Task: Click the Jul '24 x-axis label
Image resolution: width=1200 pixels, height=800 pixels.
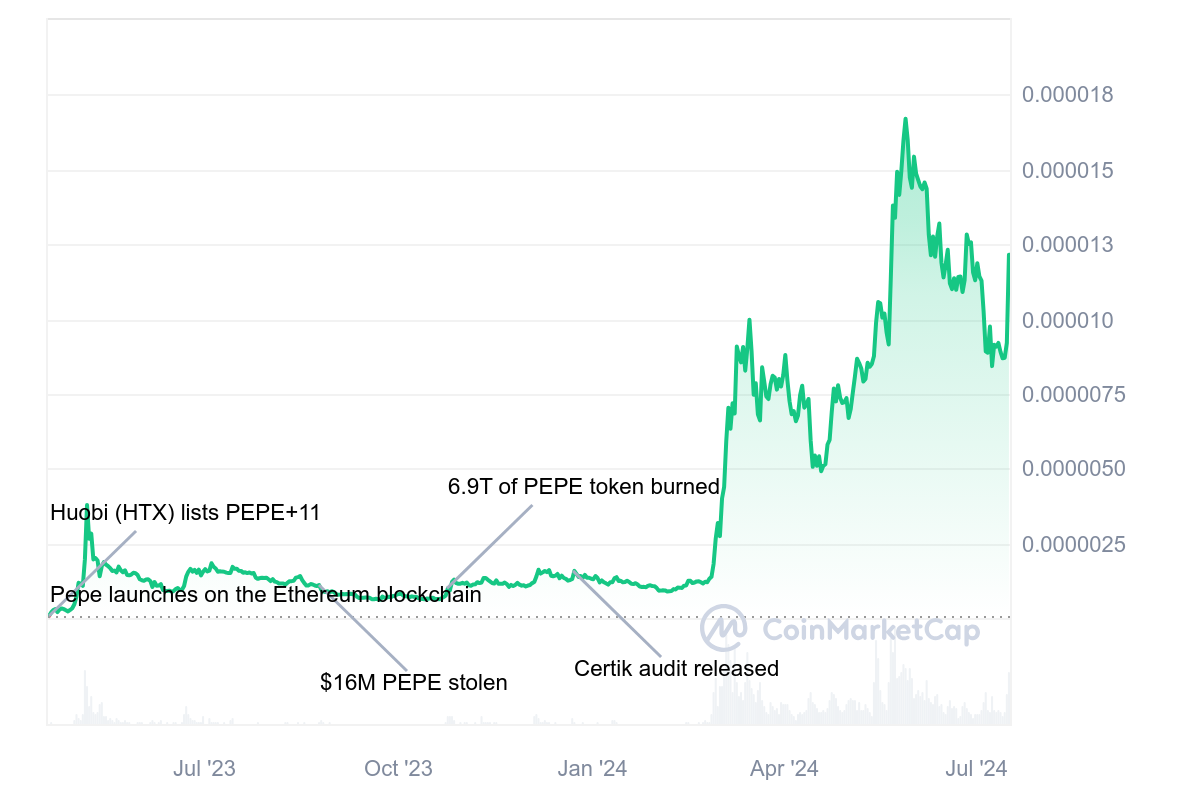Action: point(976,768)
